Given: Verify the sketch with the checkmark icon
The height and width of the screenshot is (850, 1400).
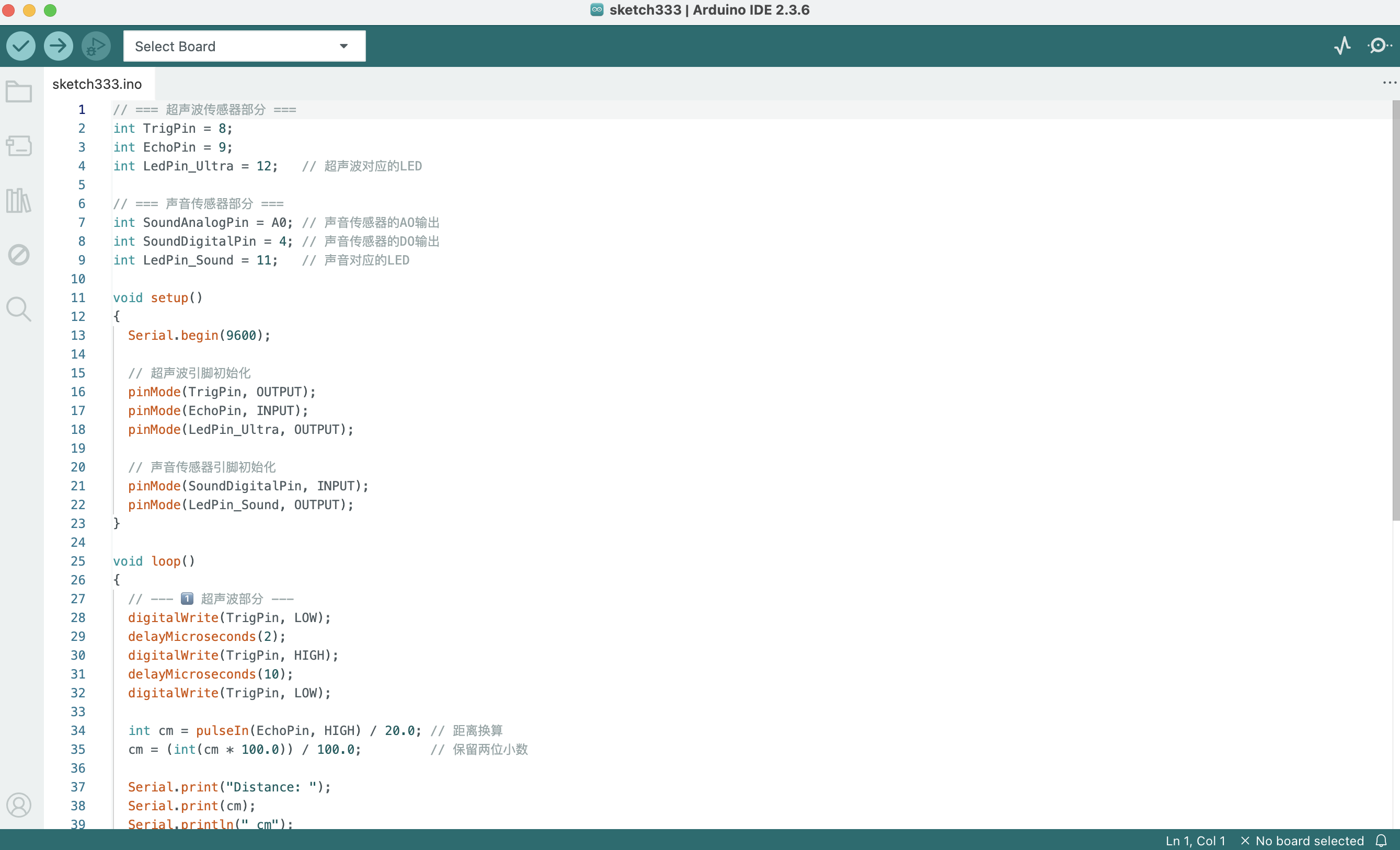Looking at the screenshot, I should coord(20,45).
